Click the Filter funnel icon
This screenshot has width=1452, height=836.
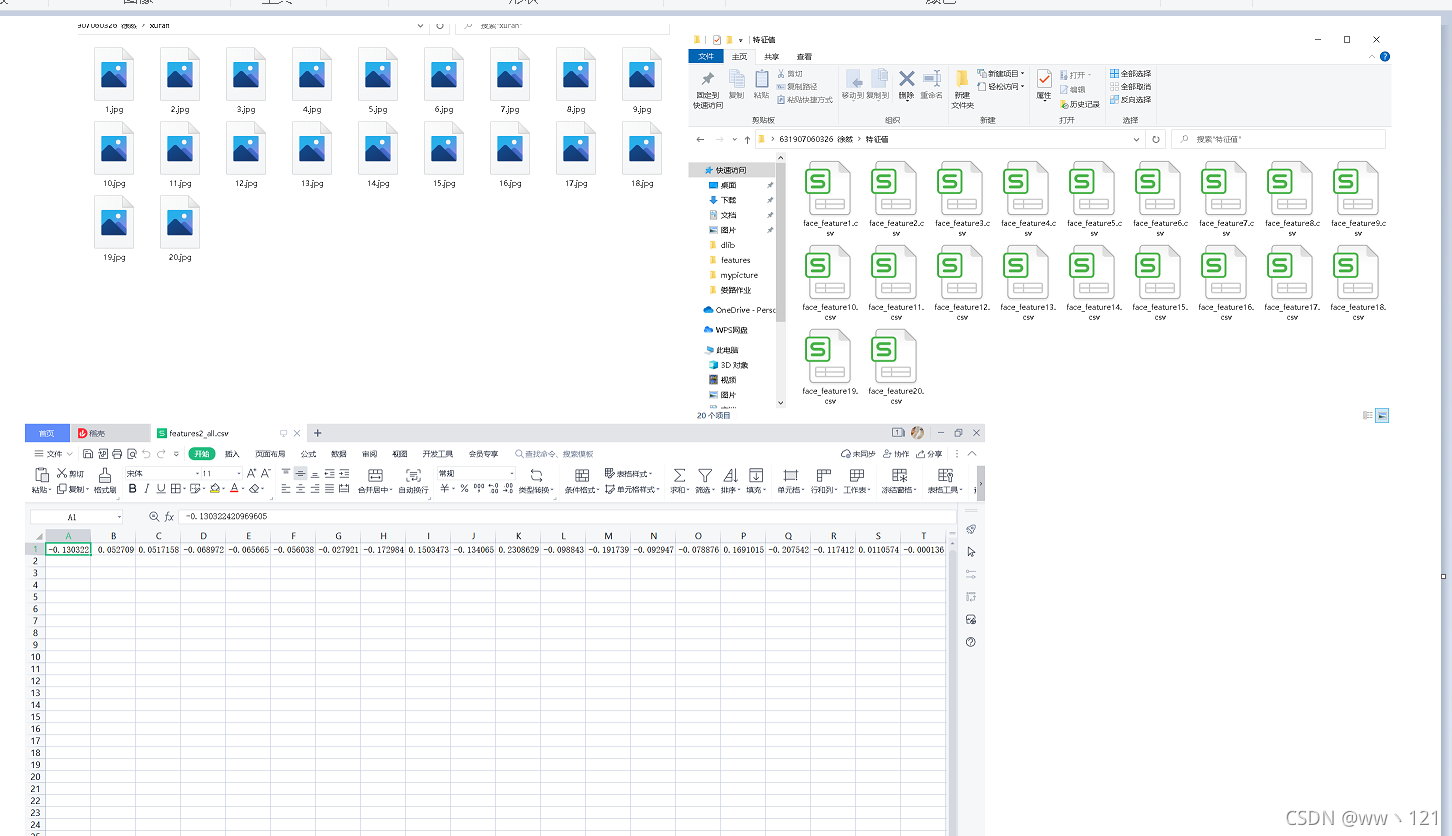(x=705, y=475)
